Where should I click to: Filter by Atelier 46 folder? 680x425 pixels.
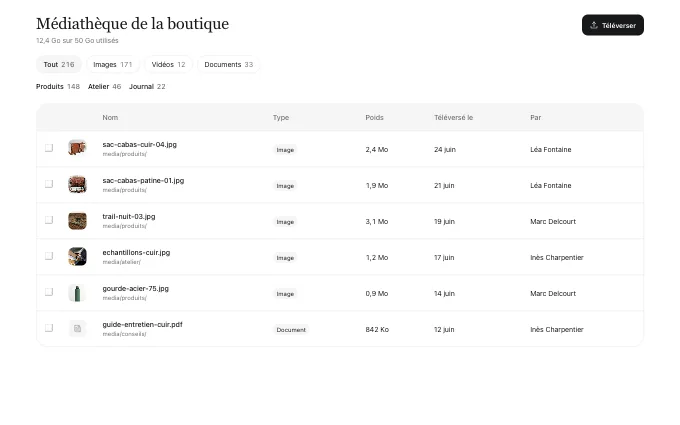click(105, 87)
